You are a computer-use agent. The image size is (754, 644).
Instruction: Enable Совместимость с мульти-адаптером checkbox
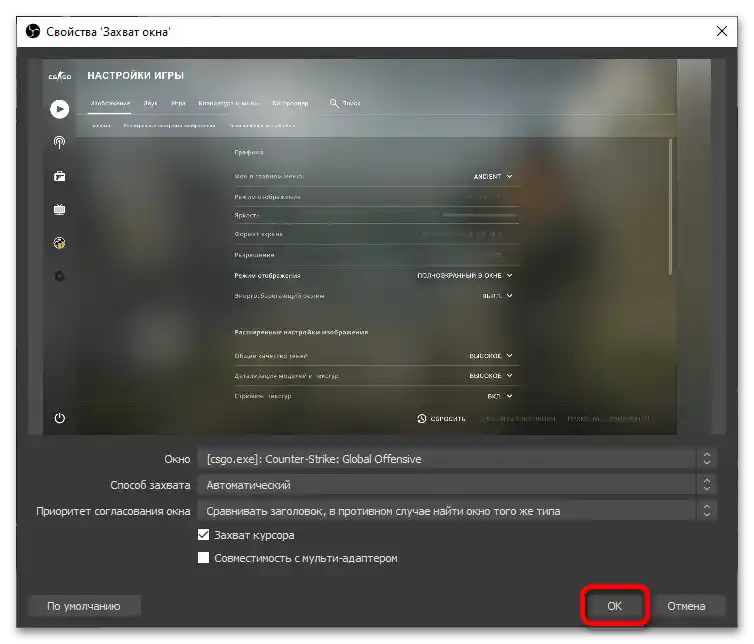click(203, 557)
